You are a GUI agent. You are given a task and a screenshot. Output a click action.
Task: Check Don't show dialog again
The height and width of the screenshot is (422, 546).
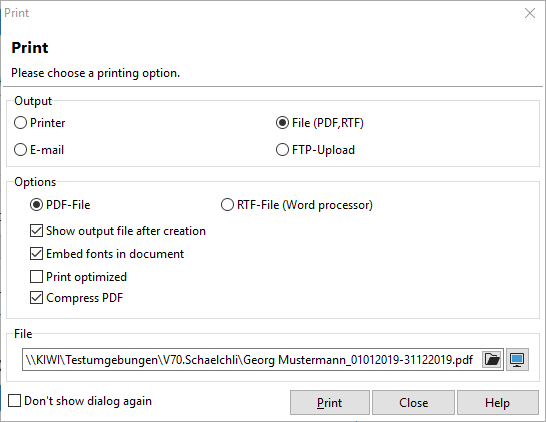[x=80, y=401]
